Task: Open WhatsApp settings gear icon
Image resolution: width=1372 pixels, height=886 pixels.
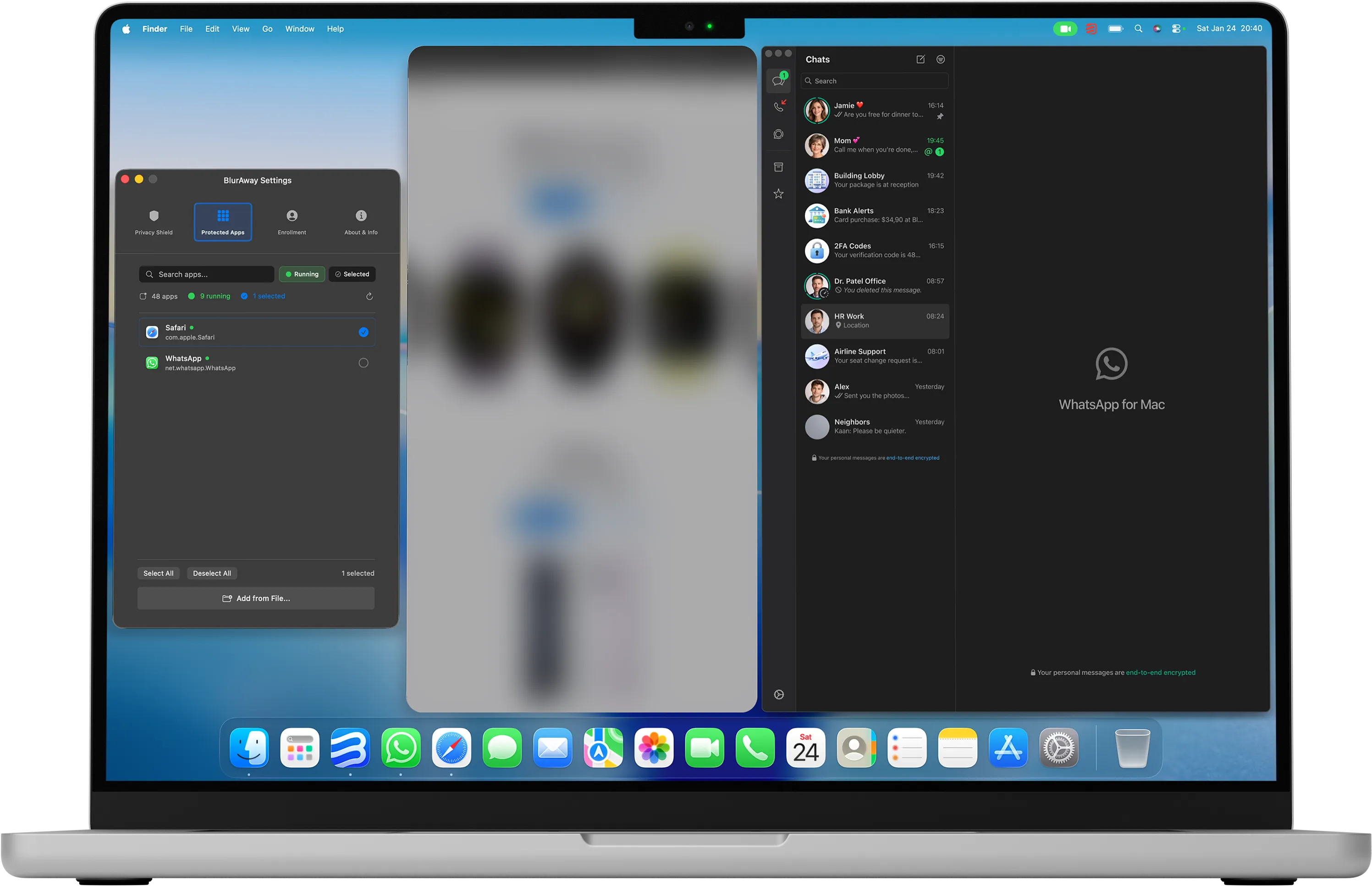Action: point(779,694)
